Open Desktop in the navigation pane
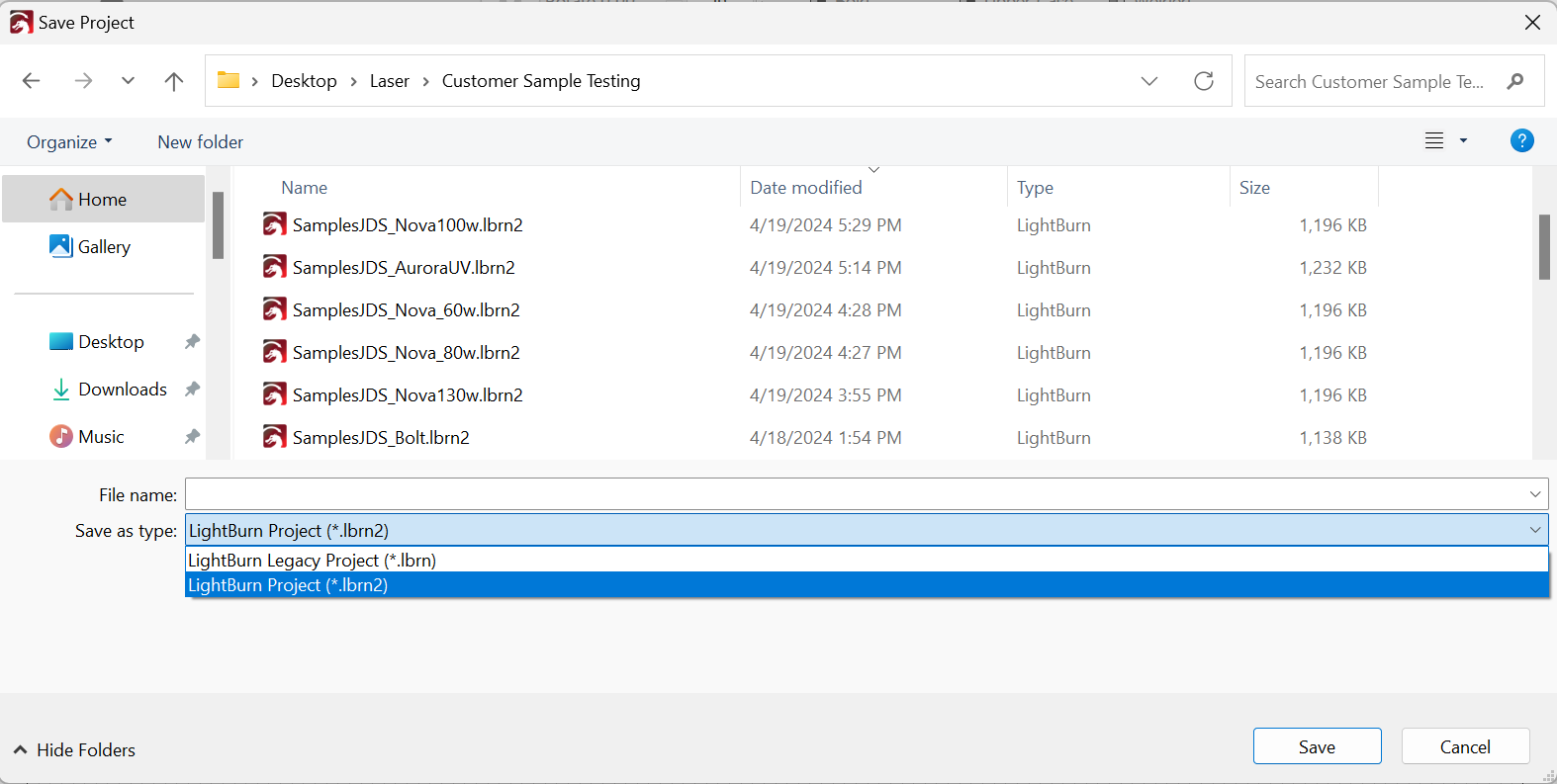 click(111, 341)
